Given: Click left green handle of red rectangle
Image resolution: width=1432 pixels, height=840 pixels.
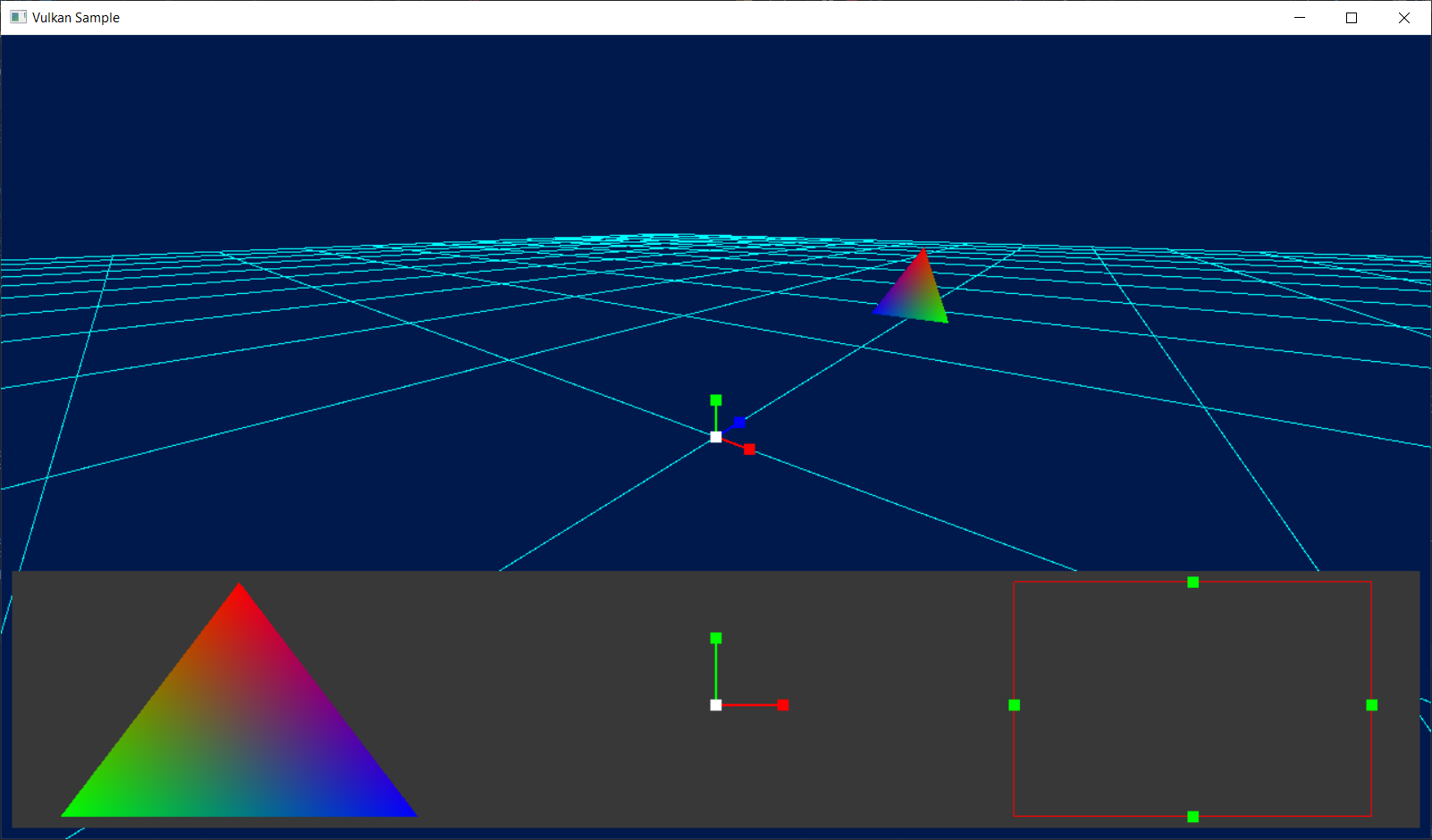Looking at the screenshot, I should click(1014, 705).
